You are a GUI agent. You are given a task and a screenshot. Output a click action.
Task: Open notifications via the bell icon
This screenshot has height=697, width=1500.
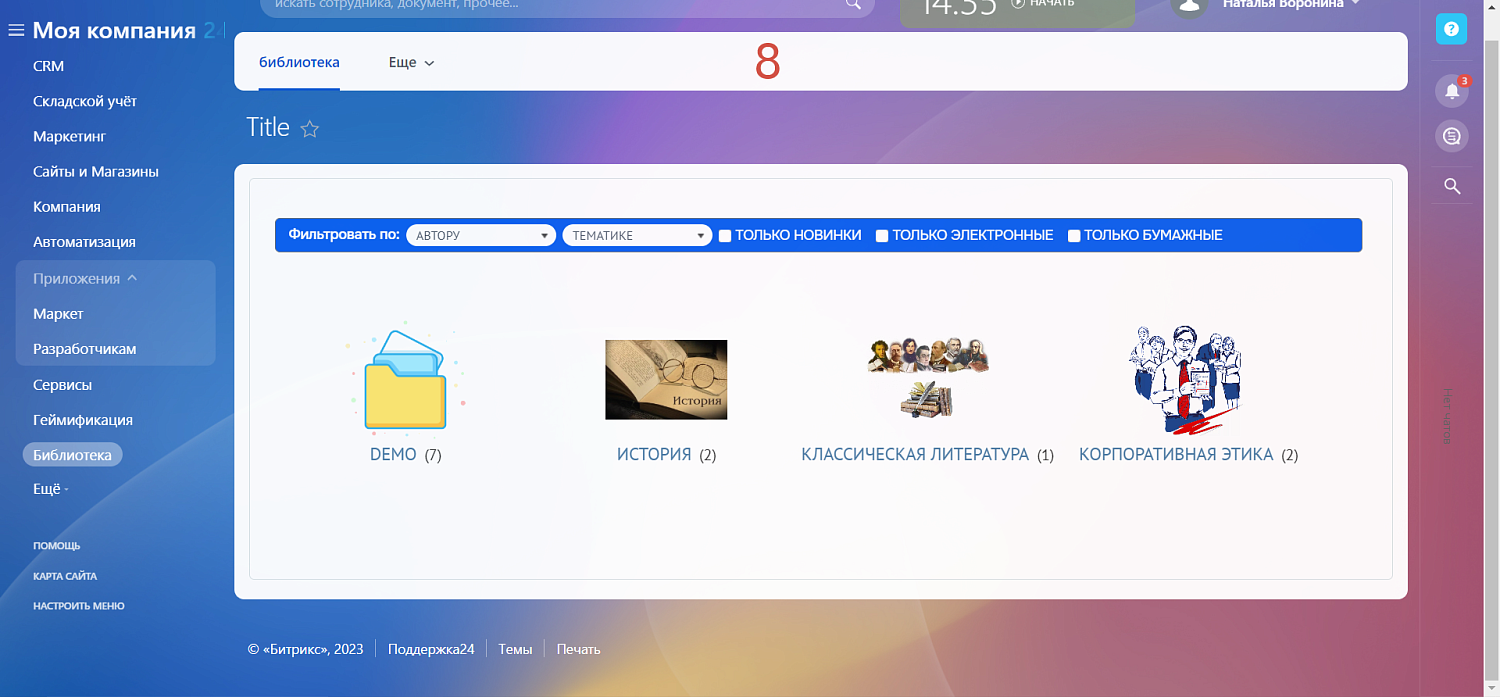click(1451, 90)
